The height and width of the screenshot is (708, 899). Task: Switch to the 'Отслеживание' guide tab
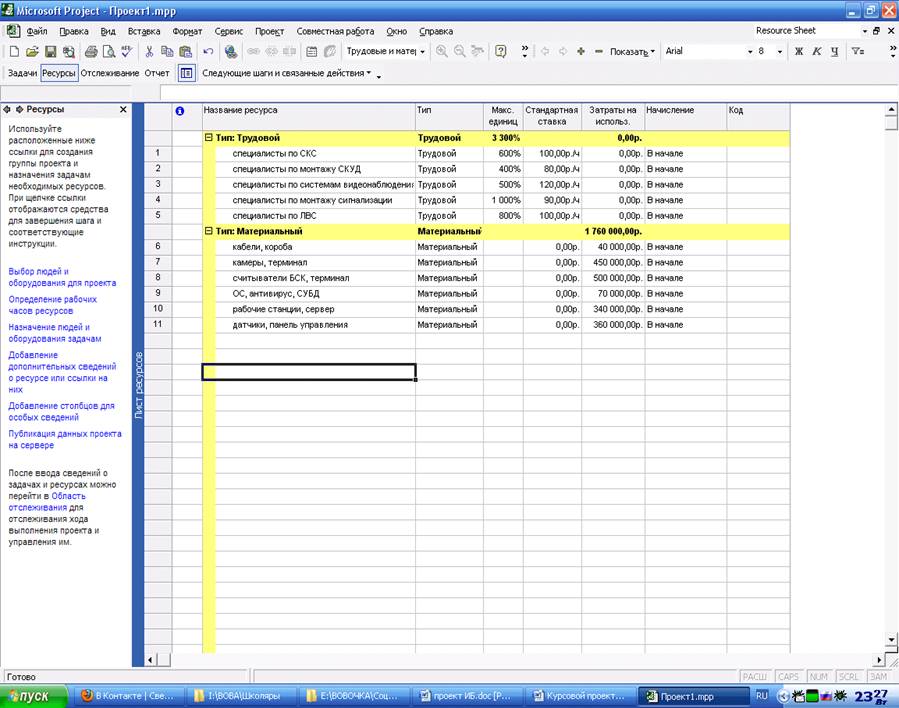pos(110,73)
